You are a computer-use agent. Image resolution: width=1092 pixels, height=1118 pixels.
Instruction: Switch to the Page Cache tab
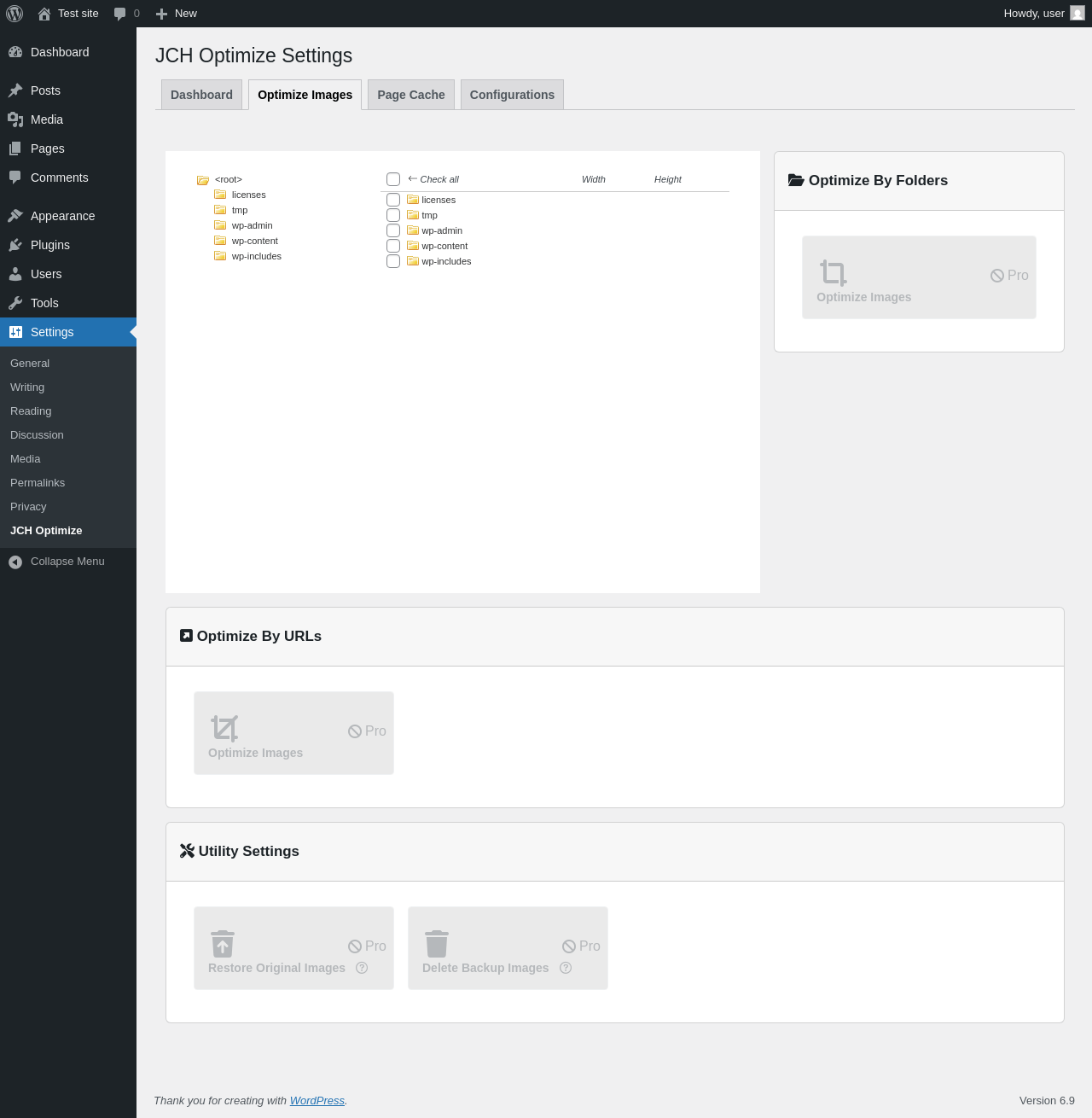click(x=411, y=95)
